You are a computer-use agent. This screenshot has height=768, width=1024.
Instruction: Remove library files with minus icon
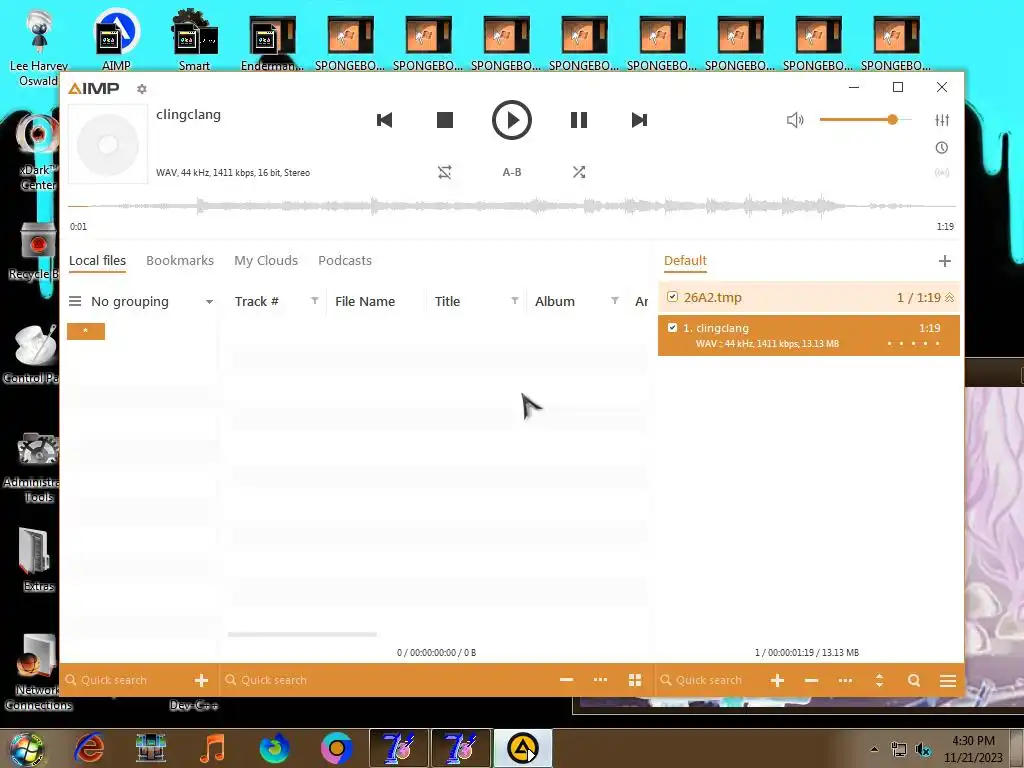pyautogui.click(x=566, y=680)
